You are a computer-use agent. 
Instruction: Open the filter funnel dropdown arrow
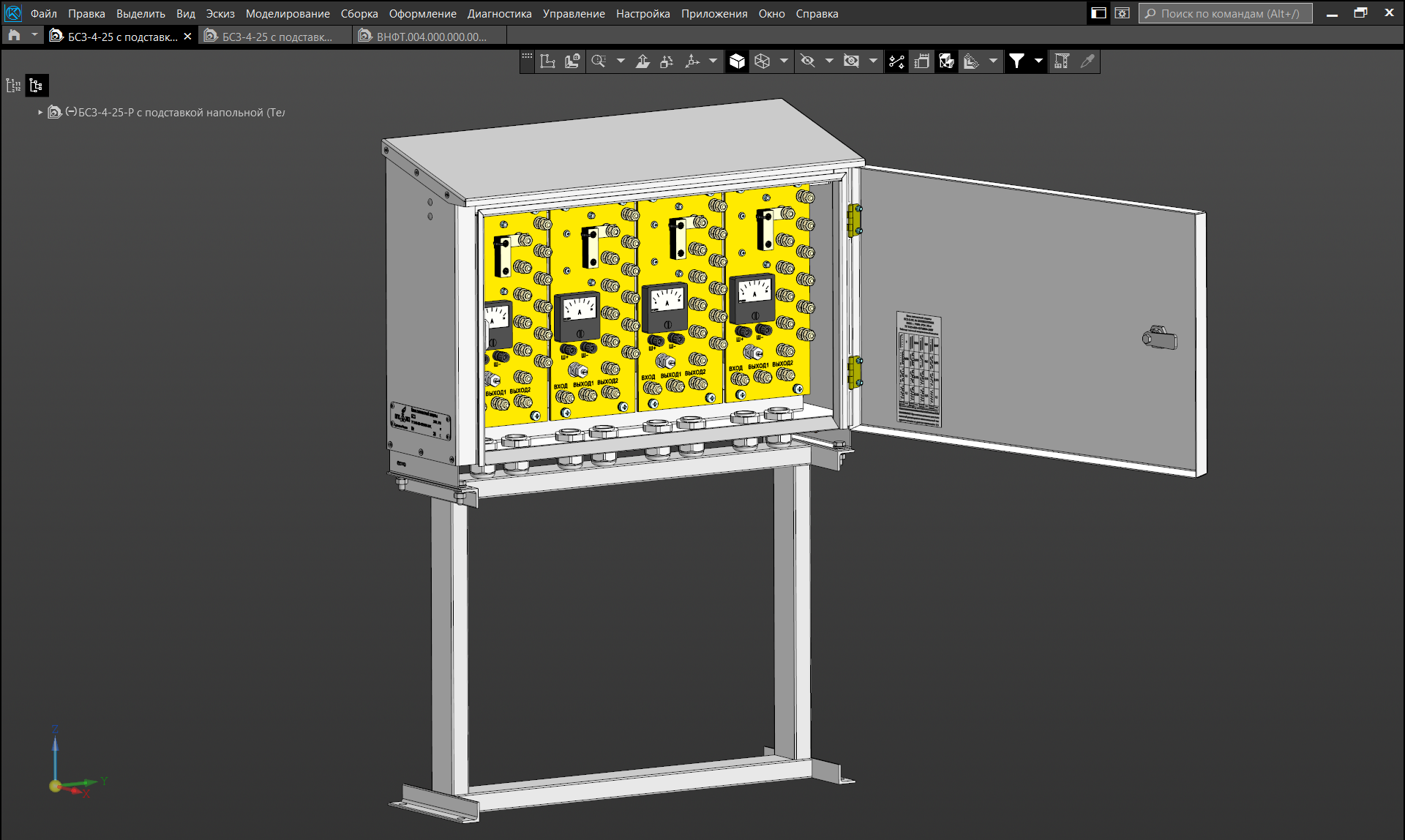[x=1038, y=61]
